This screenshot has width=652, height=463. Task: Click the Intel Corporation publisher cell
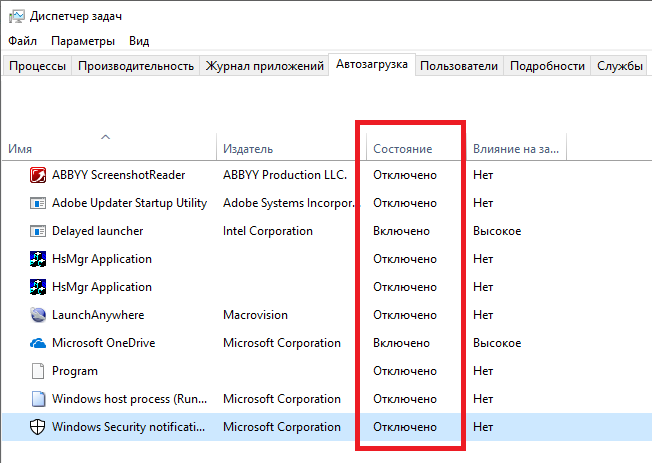pos(268,231)
